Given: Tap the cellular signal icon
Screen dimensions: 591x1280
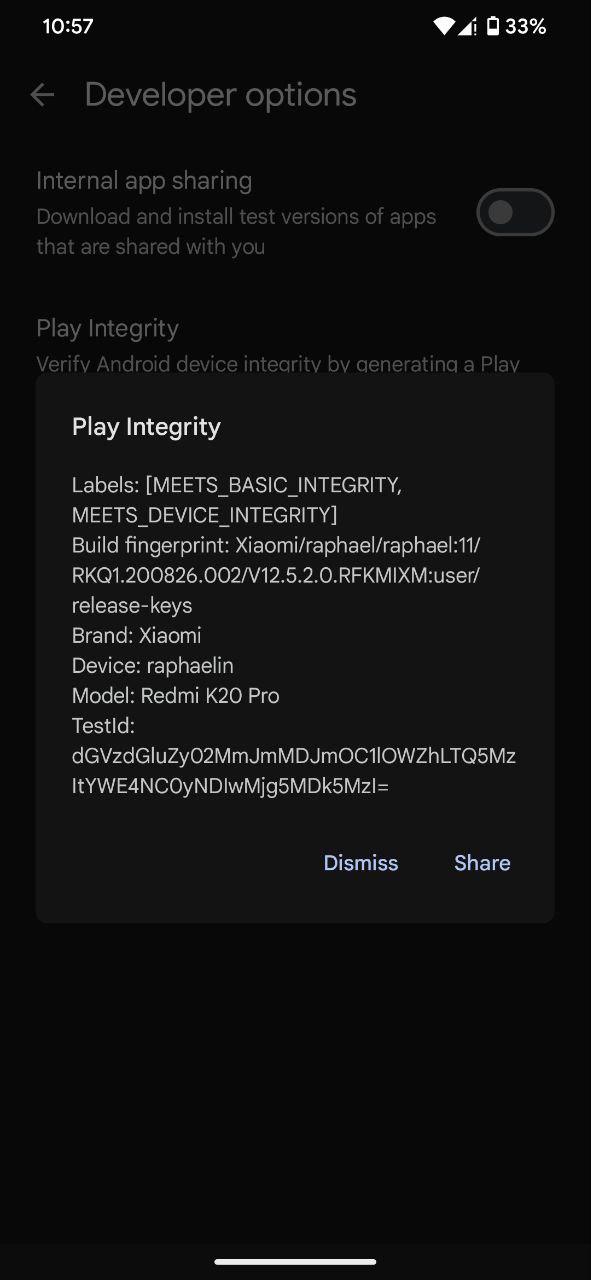Looking at the screenshot, I should 467,27.
